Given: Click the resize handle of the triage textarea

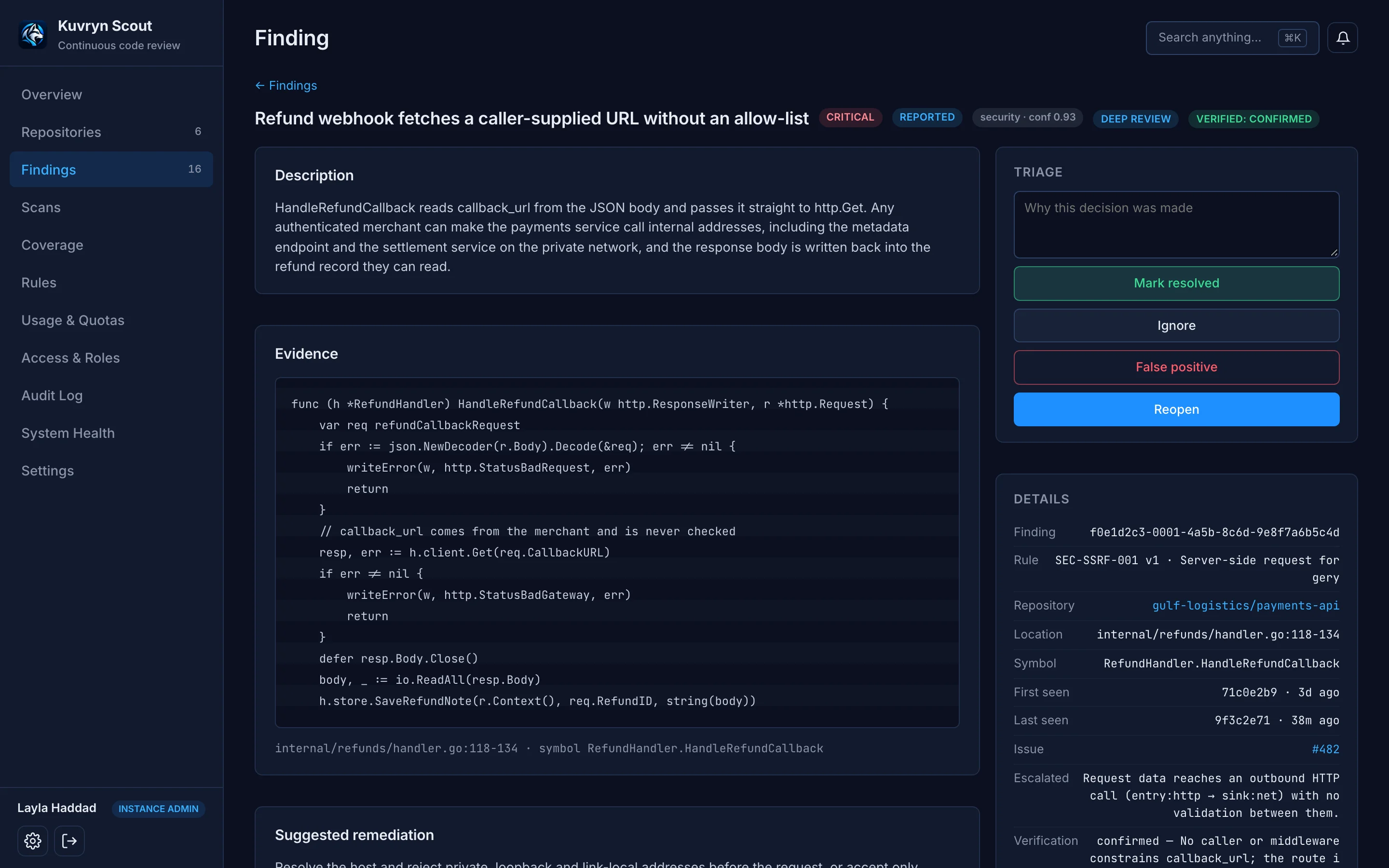Looking at the screenshot, I should pyautogui.click(x=1334, y=252).
